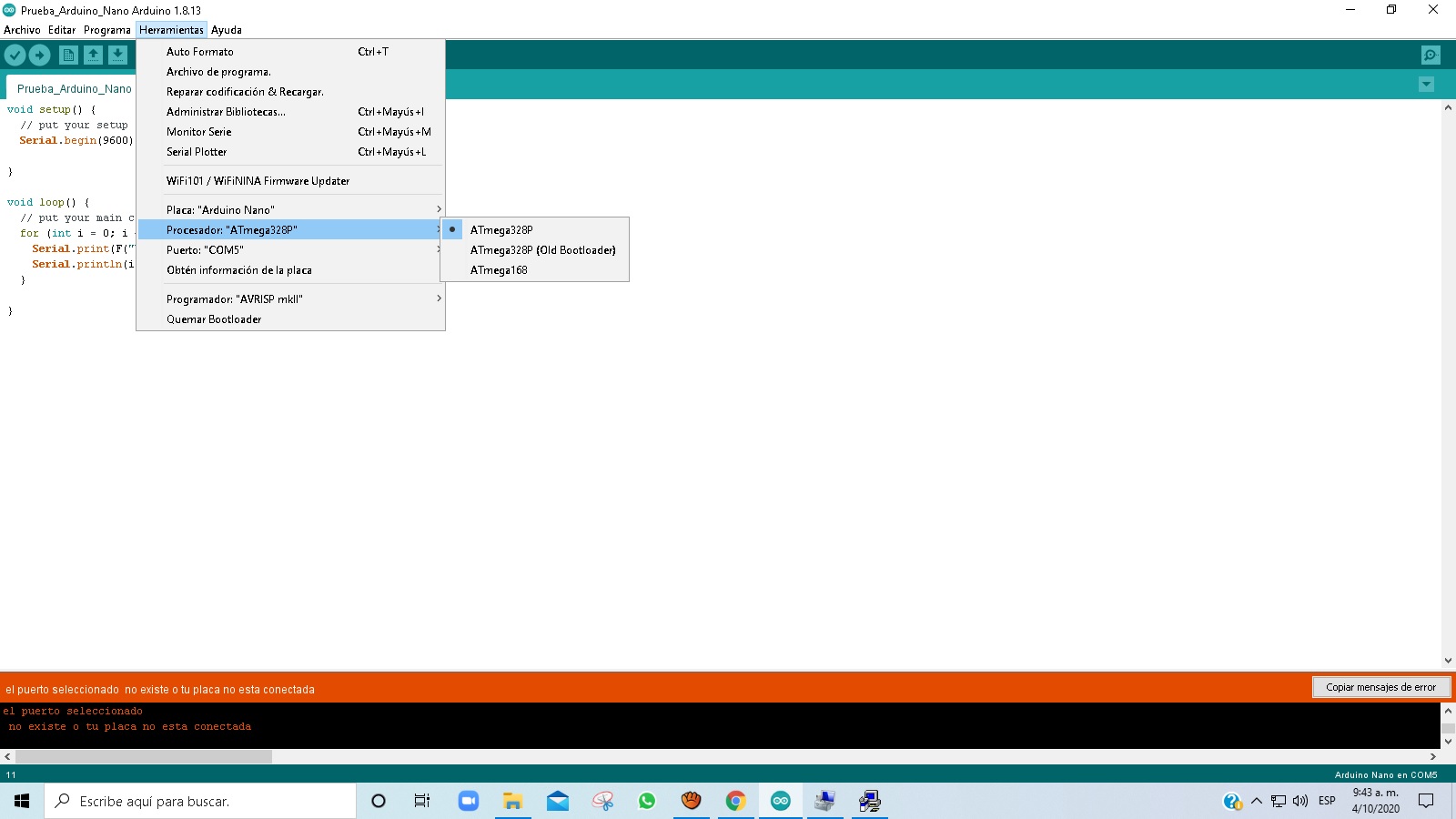This screenshot has width=1456, height=819.
Task: Click editor scroll down arrow
Action: pyautogui.click(x=1448, y=661)
